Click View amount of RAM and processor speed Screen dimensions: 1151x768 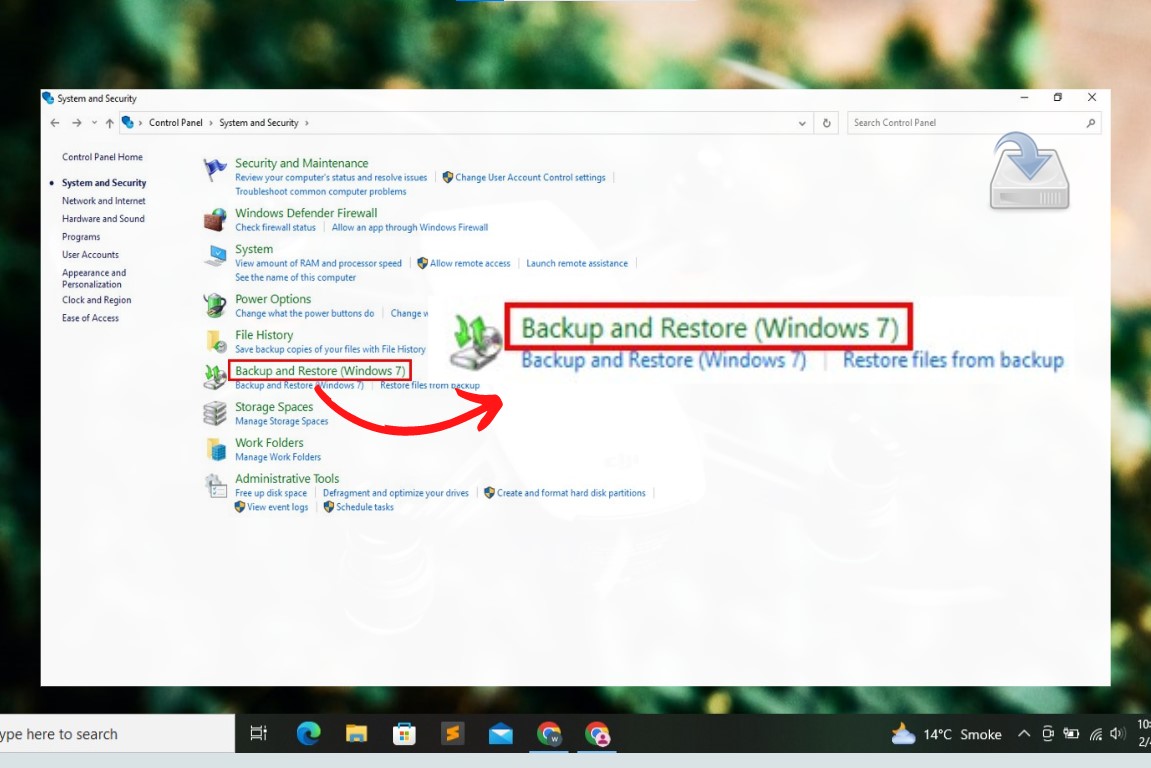318,264
